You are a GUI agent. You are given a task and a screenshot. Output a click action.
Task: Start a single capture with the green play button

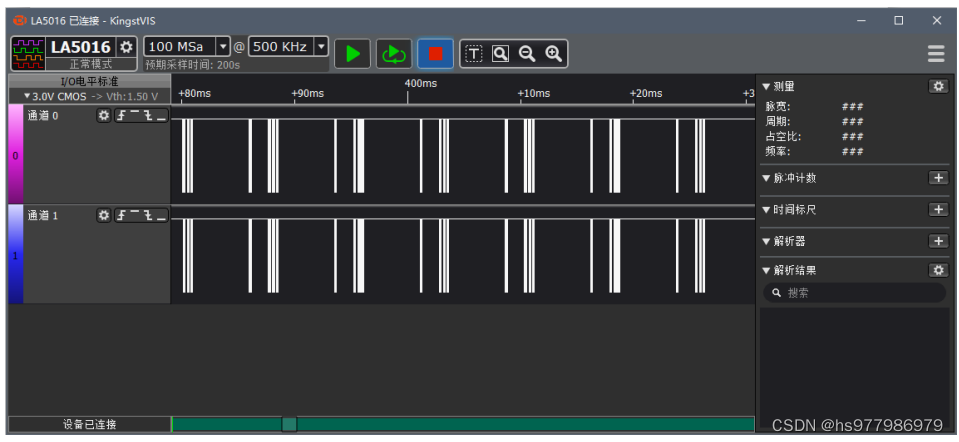[352, 54]
